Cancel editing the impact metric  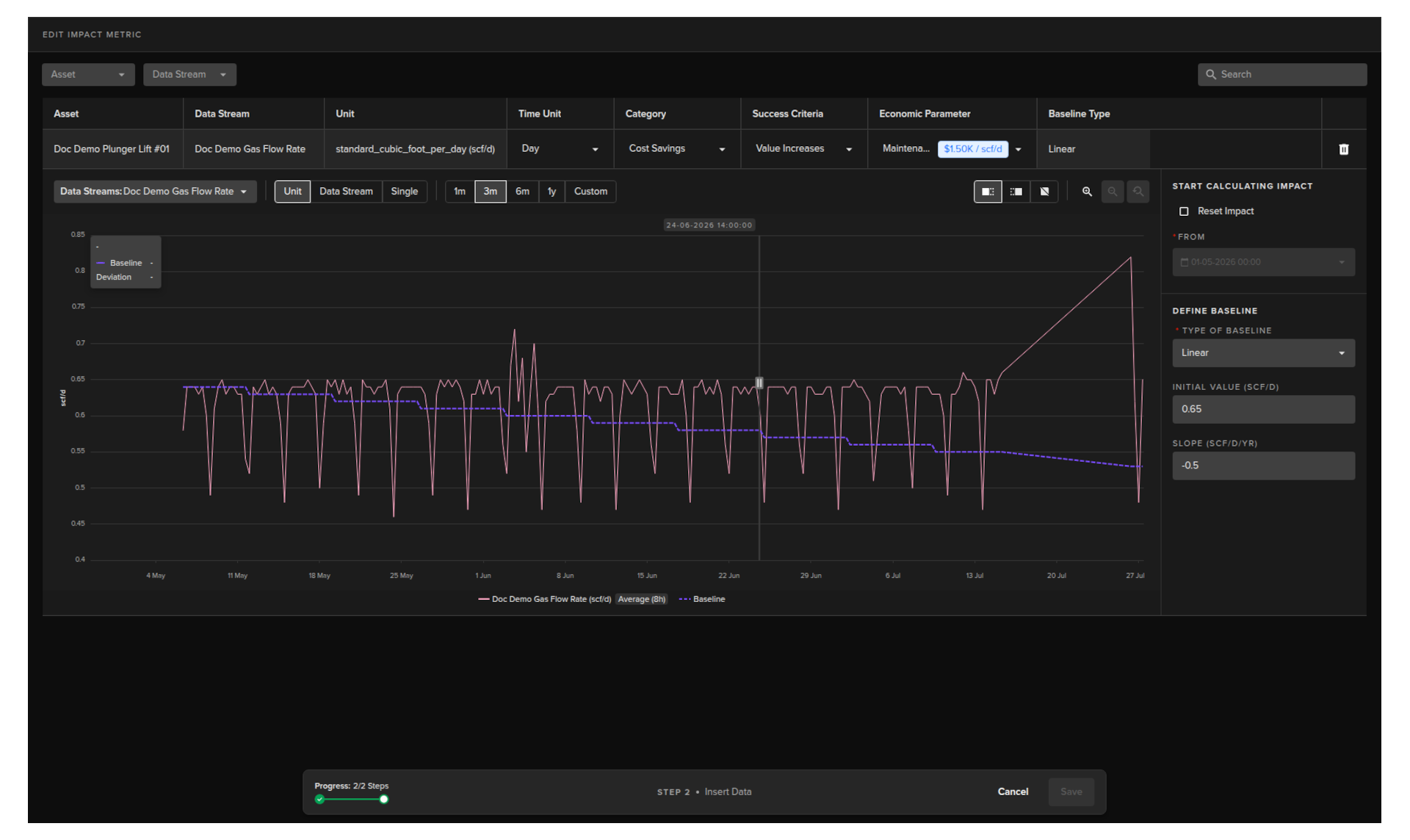pos(1013,792)
